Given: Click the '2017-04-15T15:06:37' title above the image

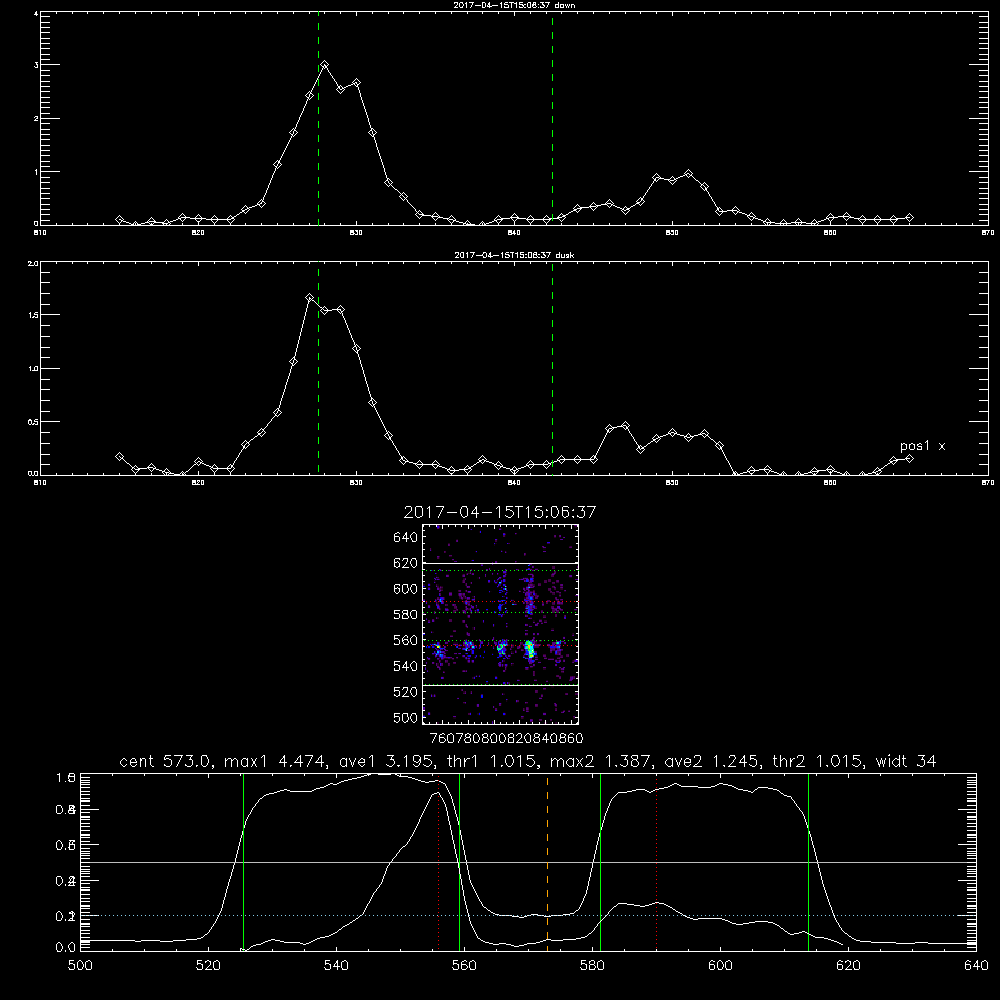Looking at the screenshot, I should [500, 512].
